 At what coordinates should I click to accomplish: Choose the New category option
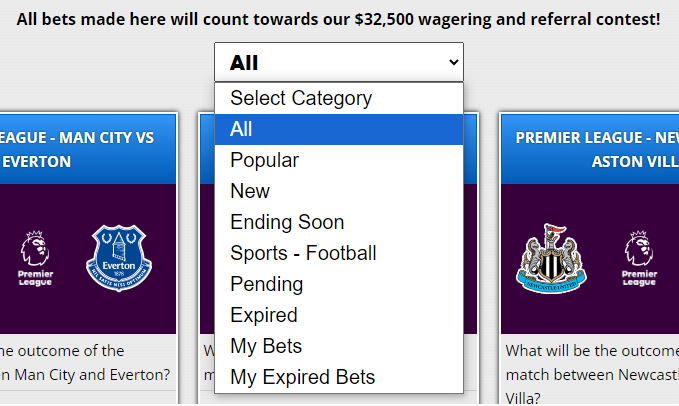(339, 191)
